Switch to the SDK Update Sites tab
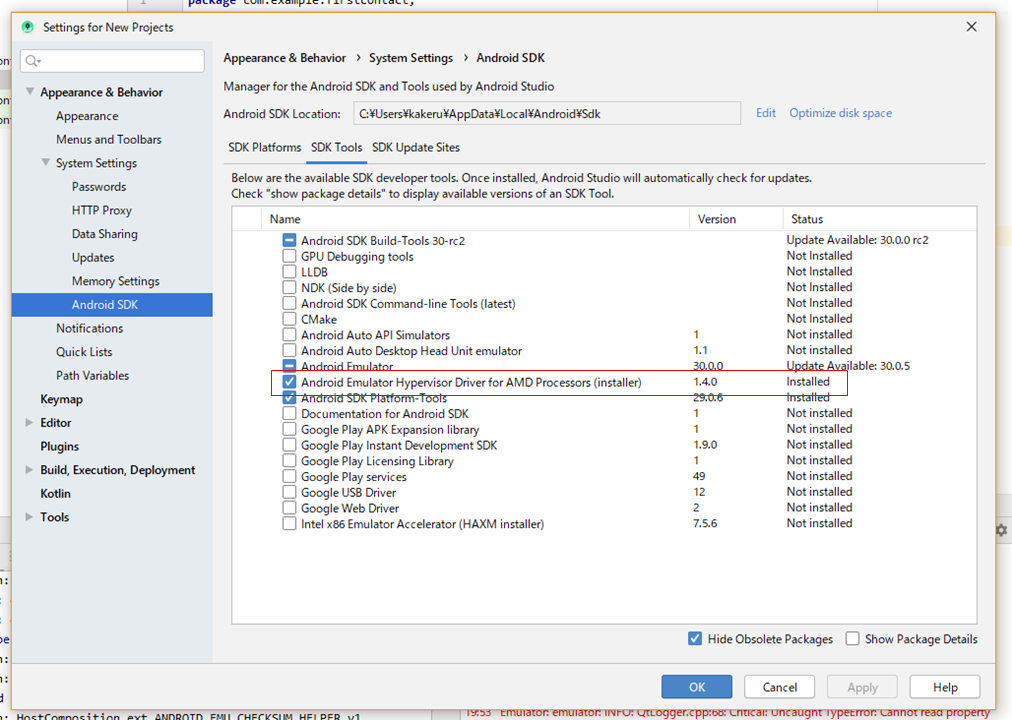 416,147
